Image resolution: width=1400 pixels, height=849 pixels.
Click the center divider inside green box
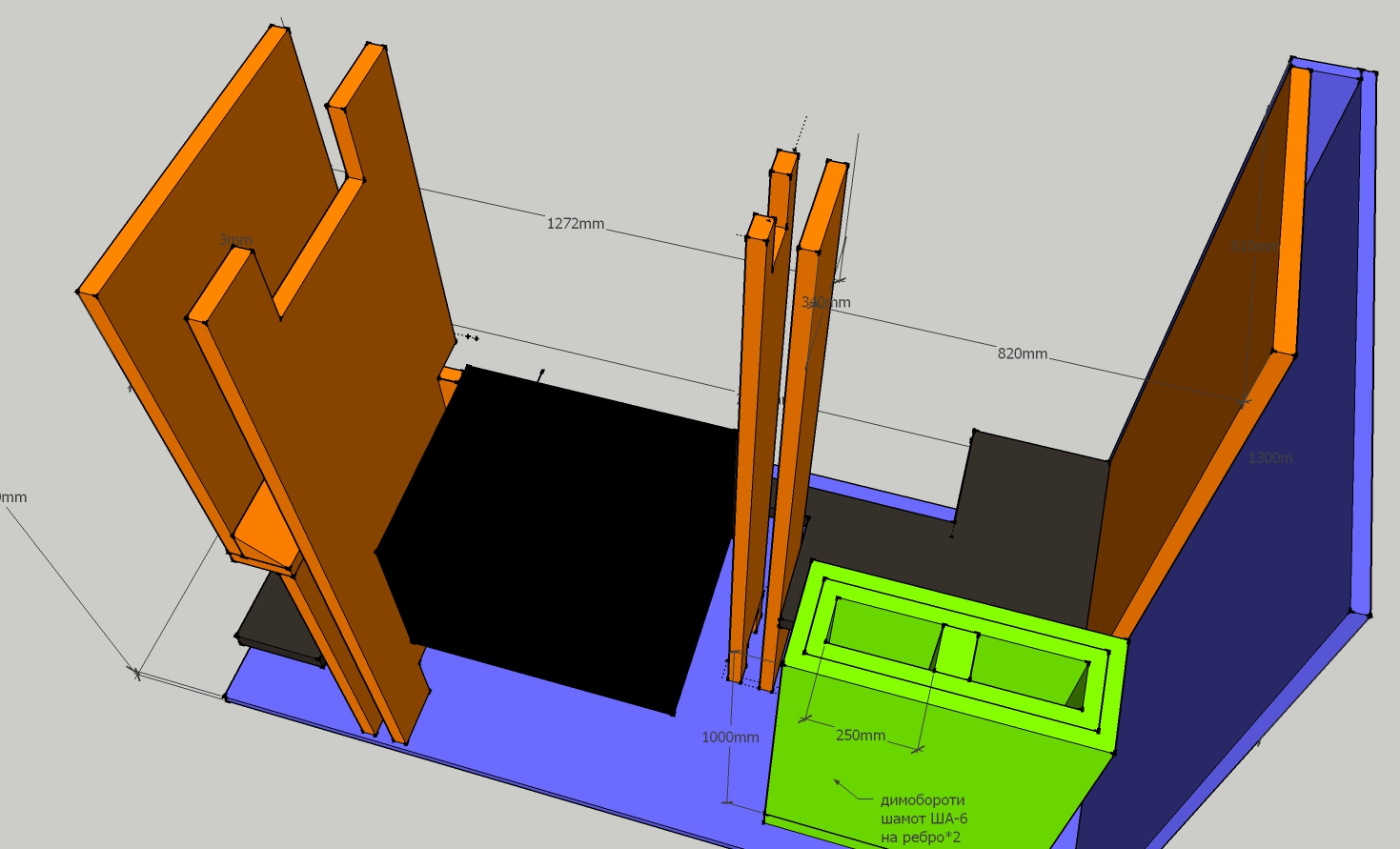956,653
